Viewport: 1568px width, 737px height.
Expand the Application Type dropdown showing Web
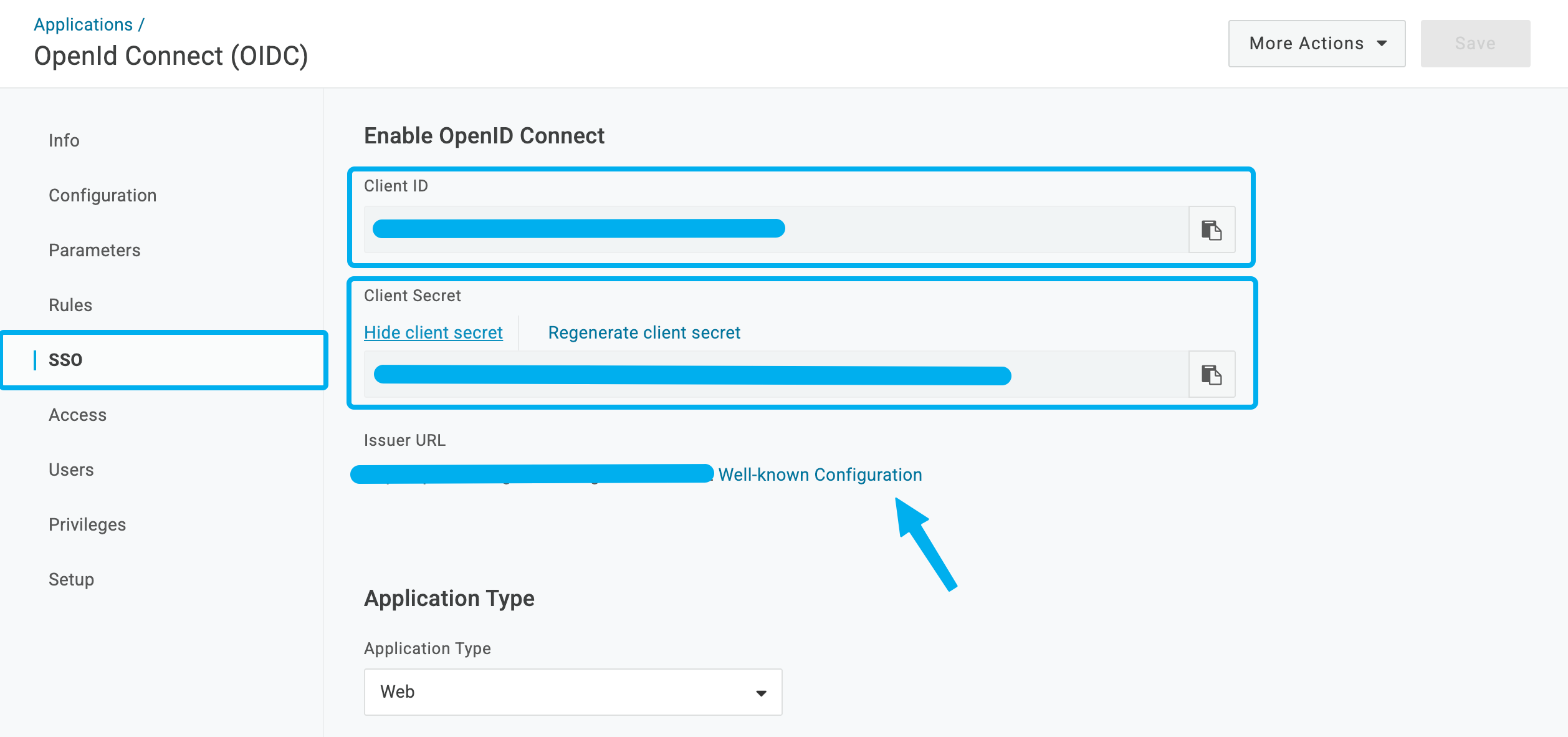tap(760, 691)
